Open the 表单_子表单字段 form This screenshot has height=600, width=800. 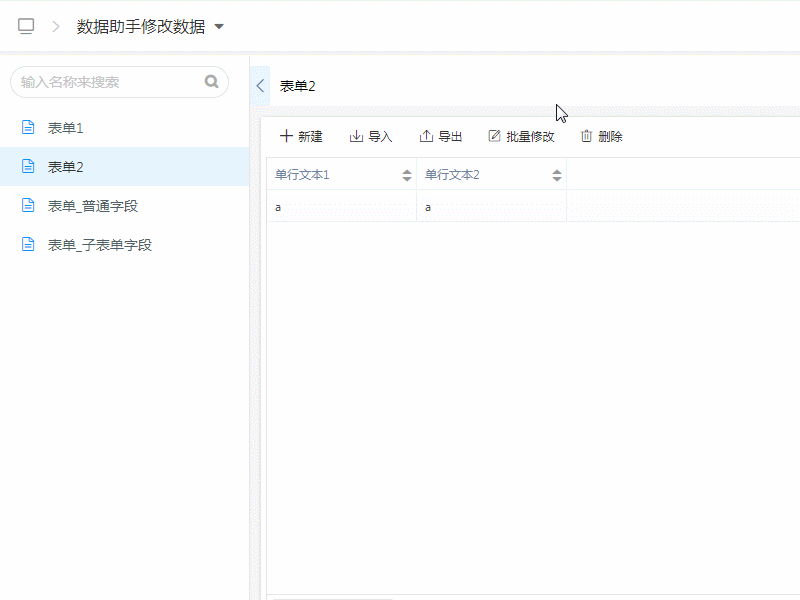[99, 245]
